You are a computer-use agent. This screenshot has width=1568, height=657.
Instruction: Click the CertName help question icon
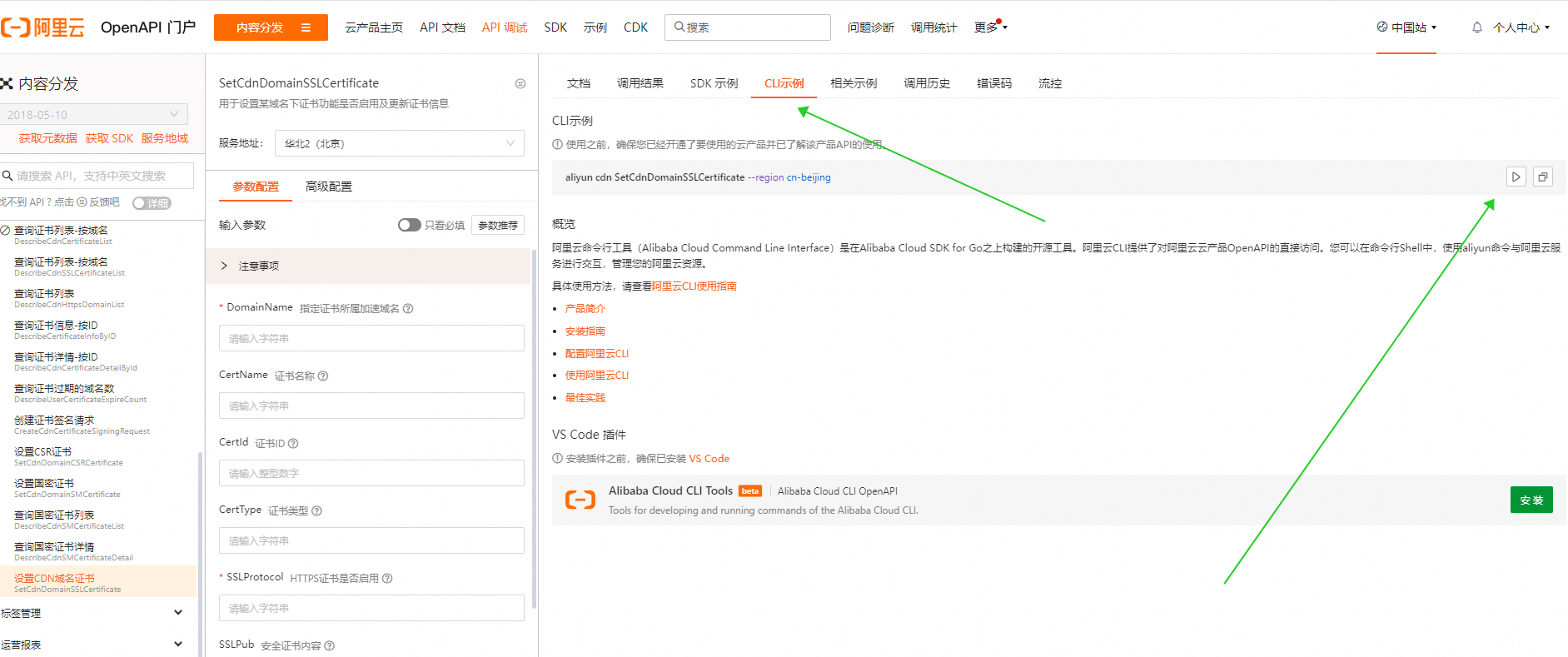click(323, 376)
